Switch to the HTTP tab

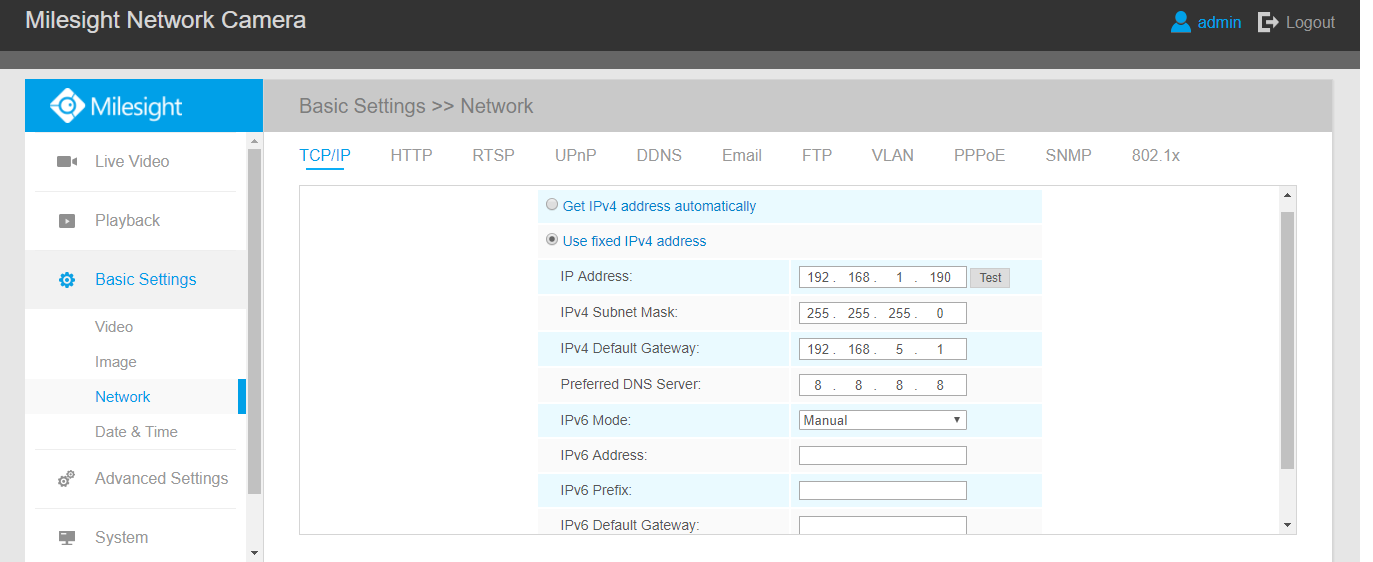pyautogui.click(x=411, y=156)
